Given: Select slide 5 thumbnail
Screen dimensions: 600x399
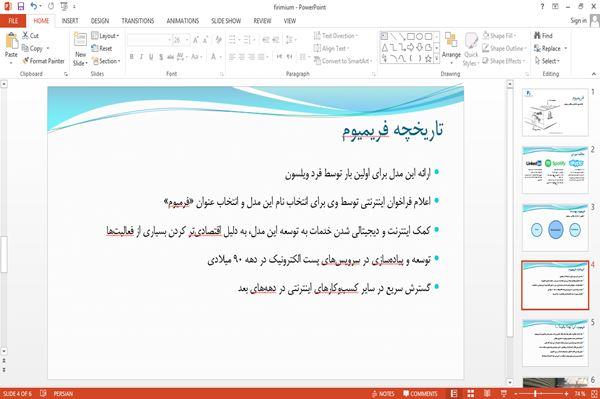Looking at the screenshot, I should (555, 342).
